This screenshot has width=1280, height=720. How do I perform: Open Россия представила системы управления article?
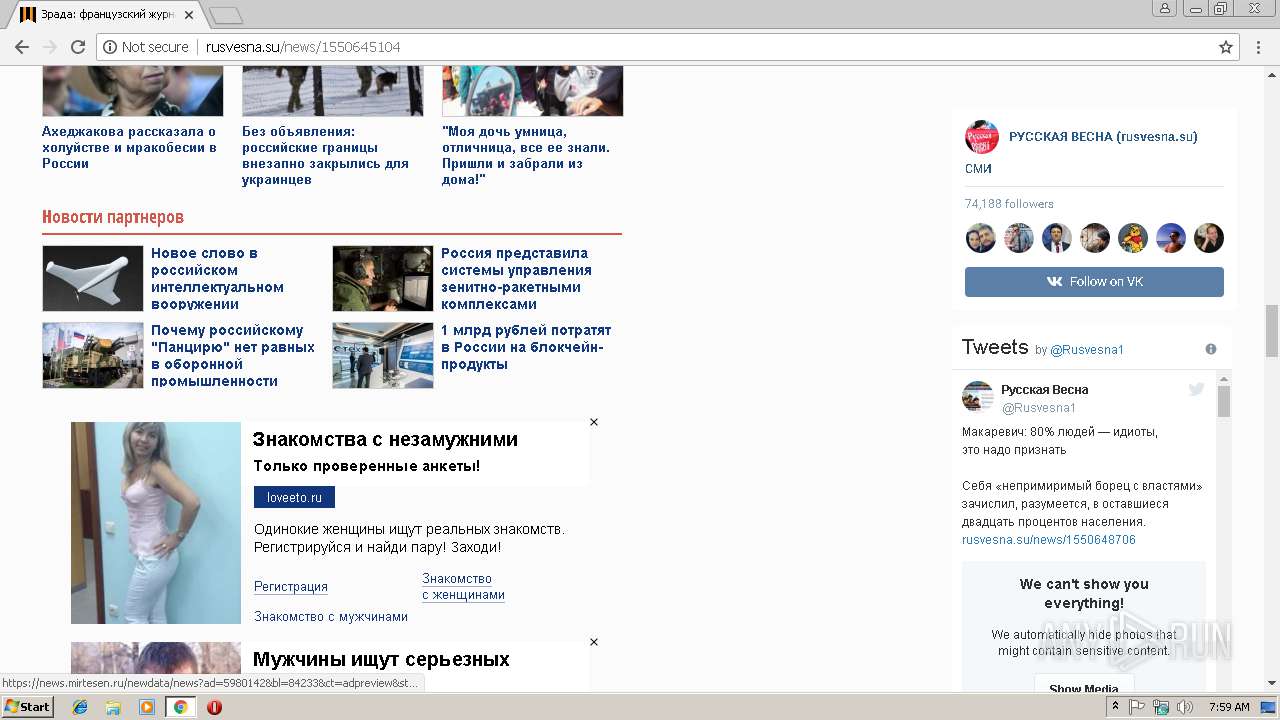(x=516, y=279)
